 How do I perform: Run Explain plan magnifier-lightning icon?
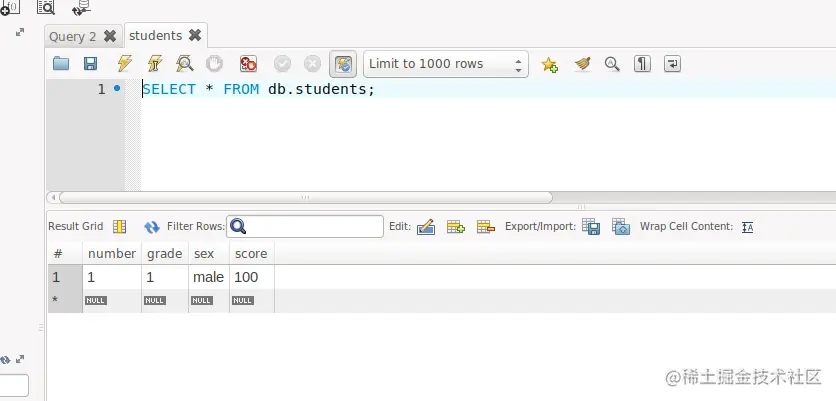184,64
